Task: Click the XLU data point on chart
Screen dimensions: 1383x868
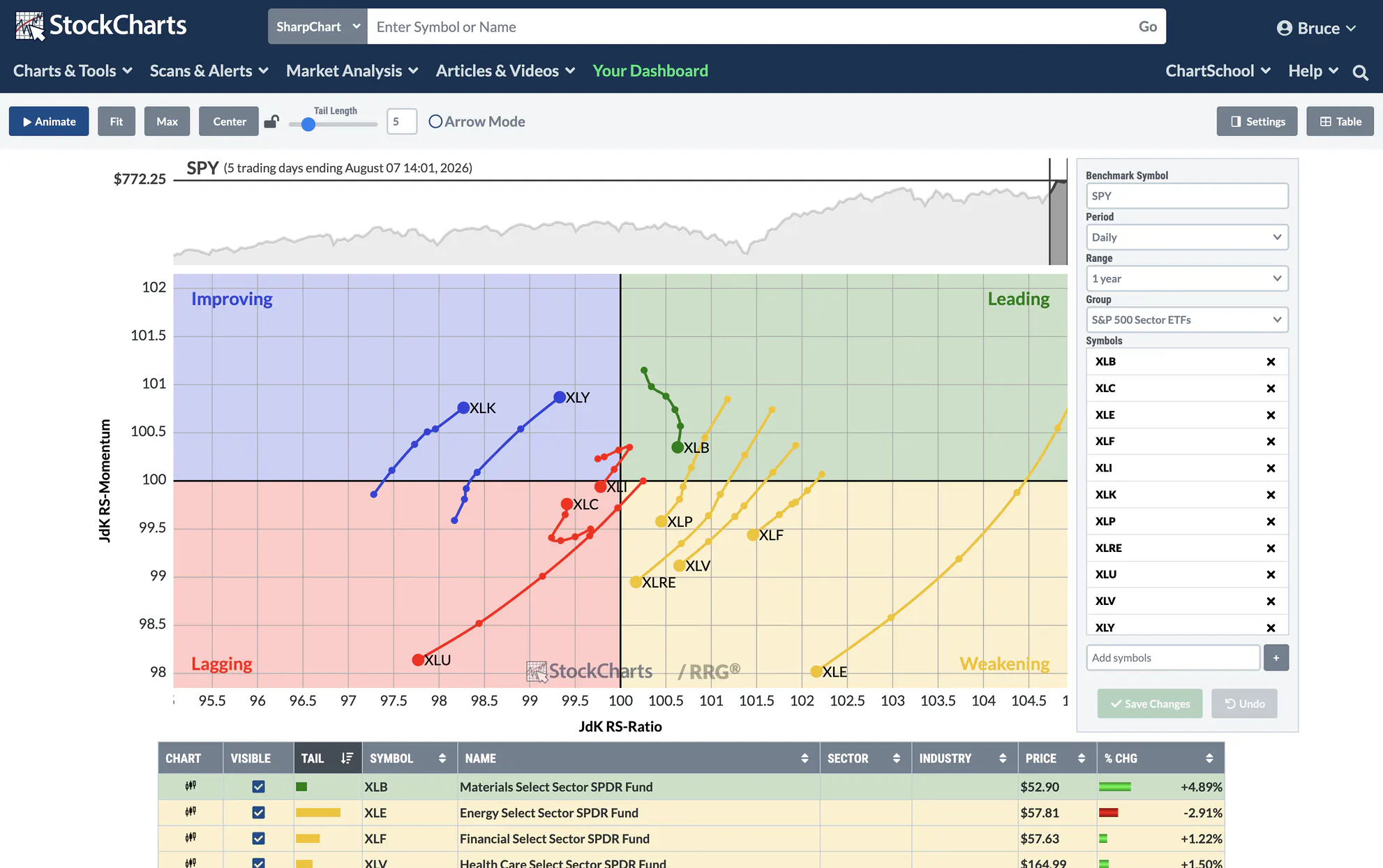Action: coord(418,659)
